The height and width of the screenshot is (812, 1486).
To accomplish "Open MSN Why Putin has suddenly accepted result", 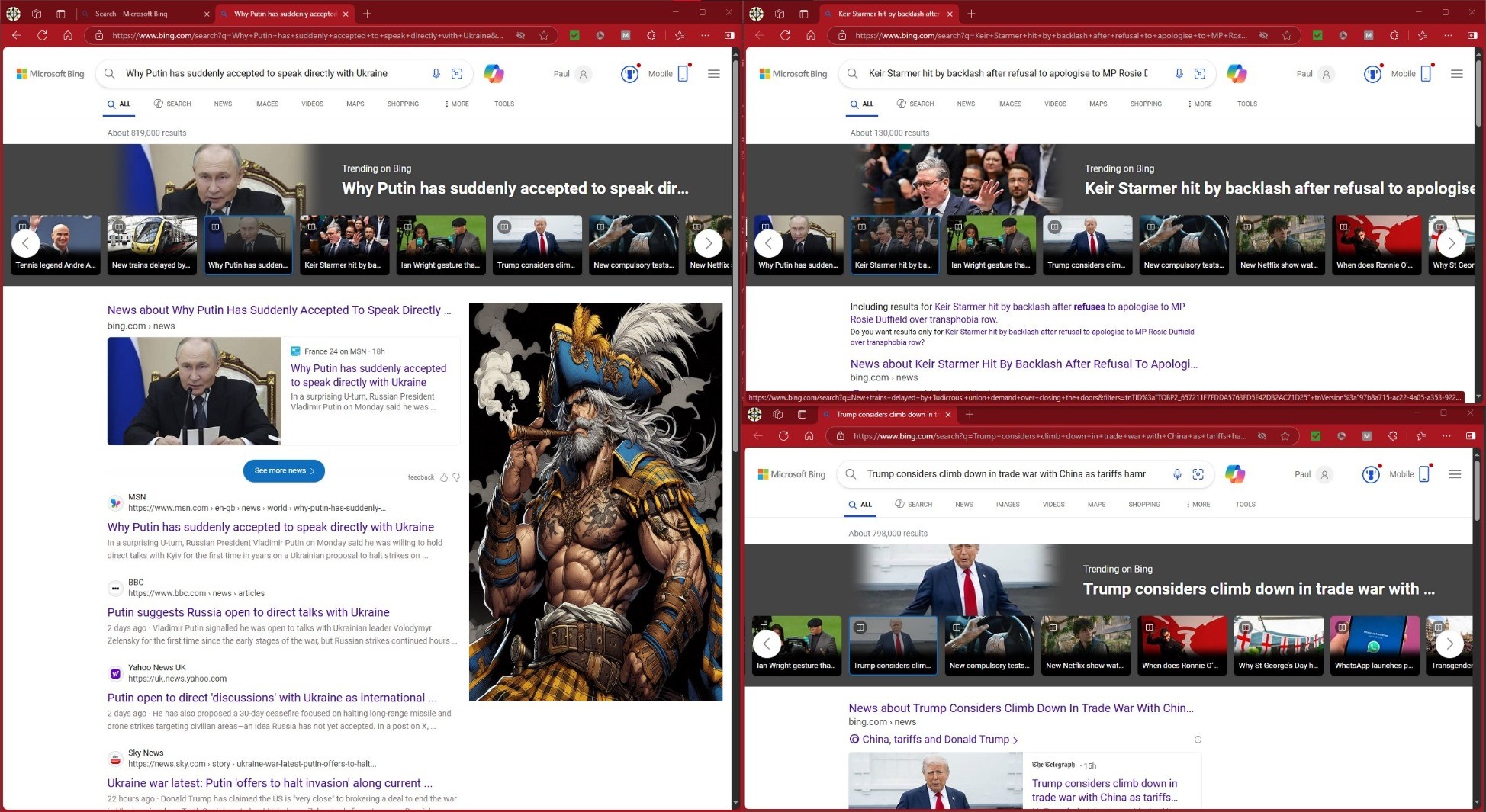I will point(271,527).
